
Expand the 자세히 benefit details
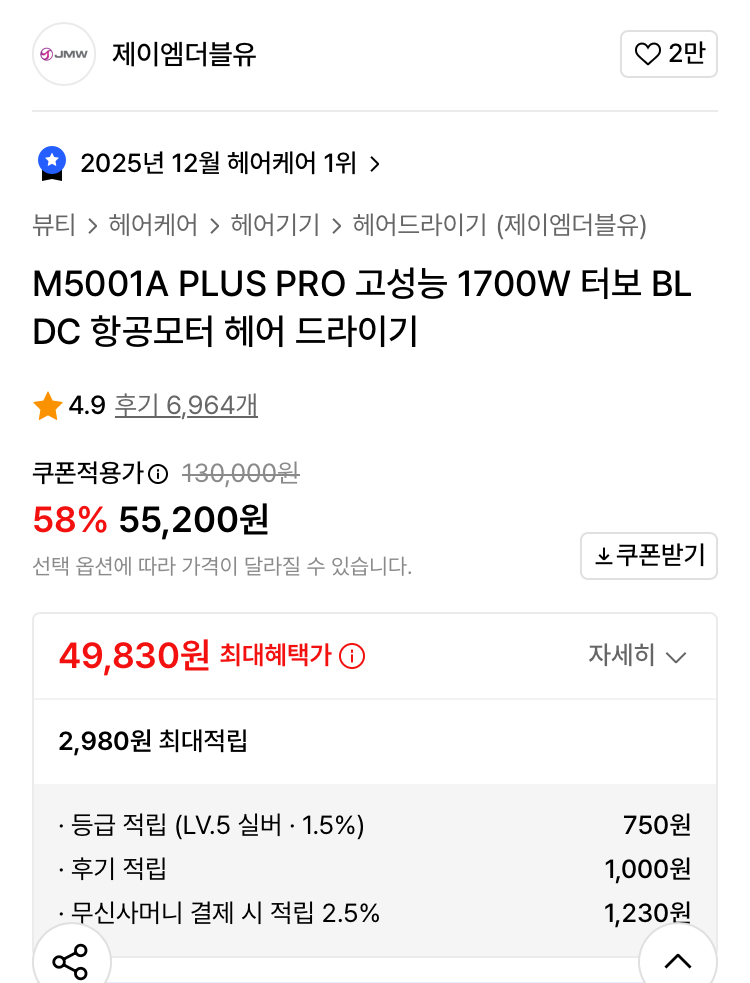[637, 656]
